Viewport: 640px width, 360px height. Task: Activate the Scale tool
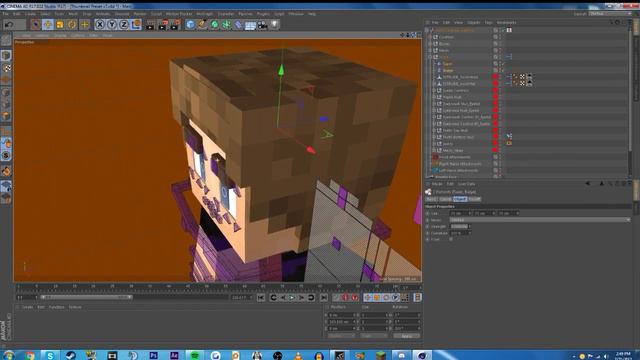click(x=60, y=24)
